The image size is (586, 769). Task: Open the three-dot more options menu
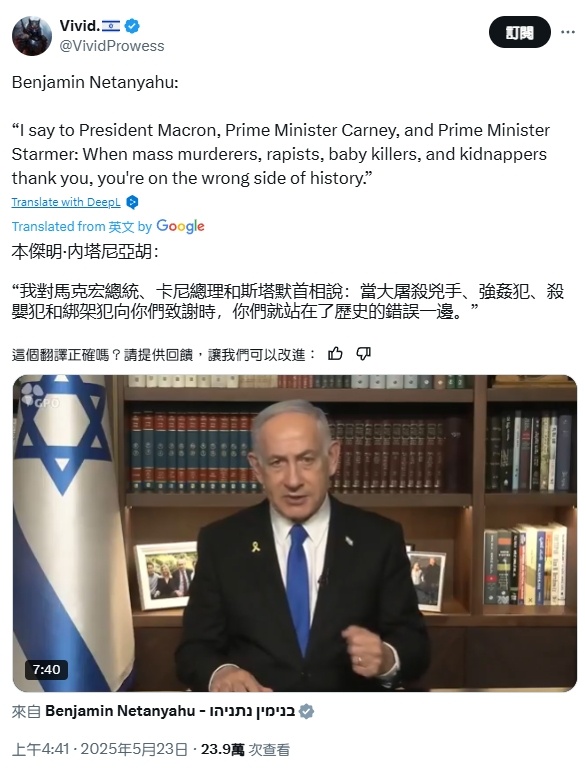tap(567, 32)
